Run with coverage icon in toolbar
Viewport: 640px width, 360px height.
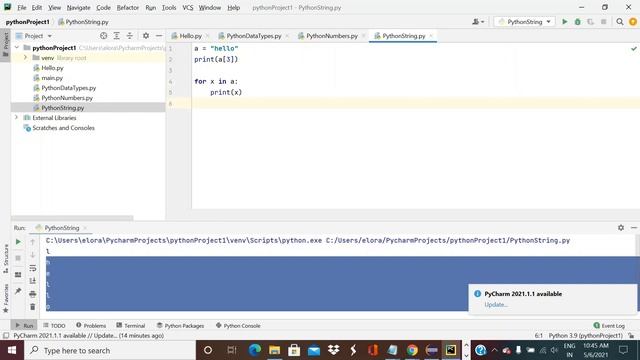591,22
